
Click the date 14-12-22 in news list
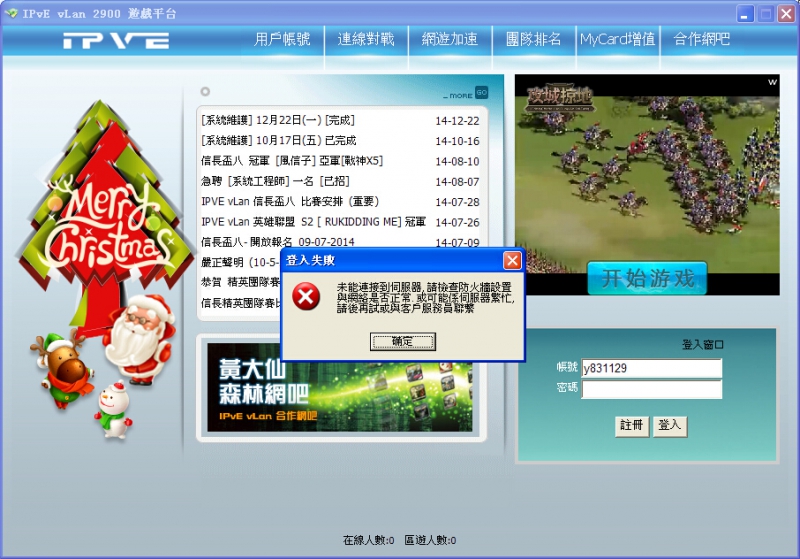tap(457, 121)
